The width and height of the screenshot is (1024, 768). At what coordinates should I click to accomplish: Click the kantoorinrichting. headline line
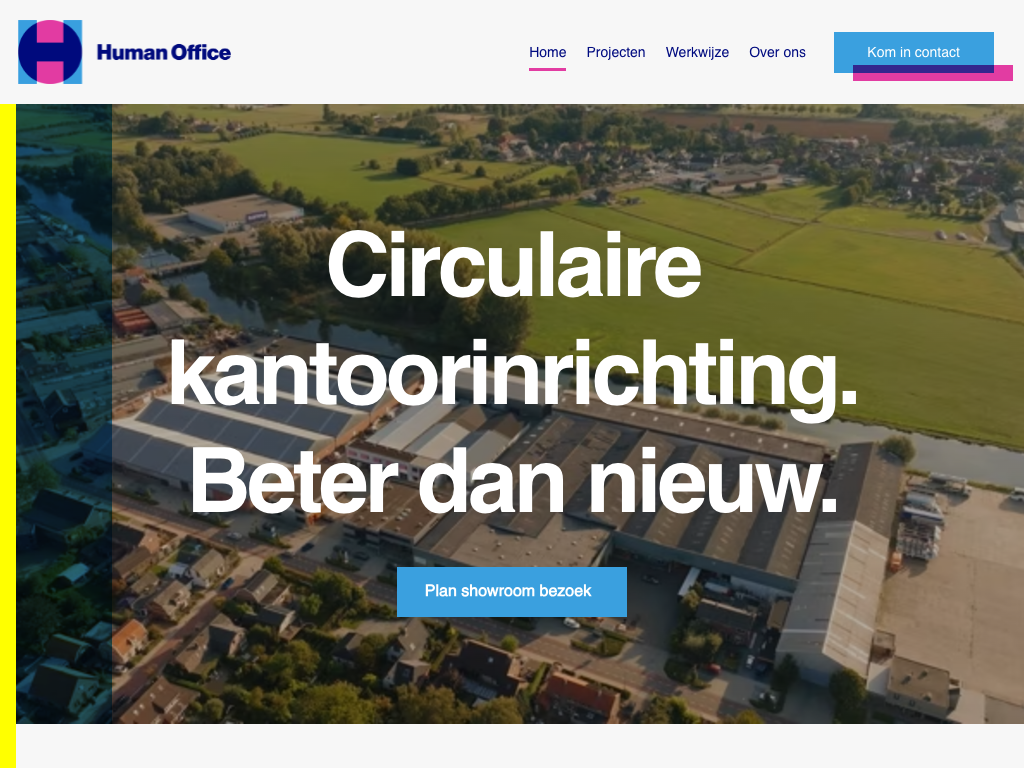point(513,375)
